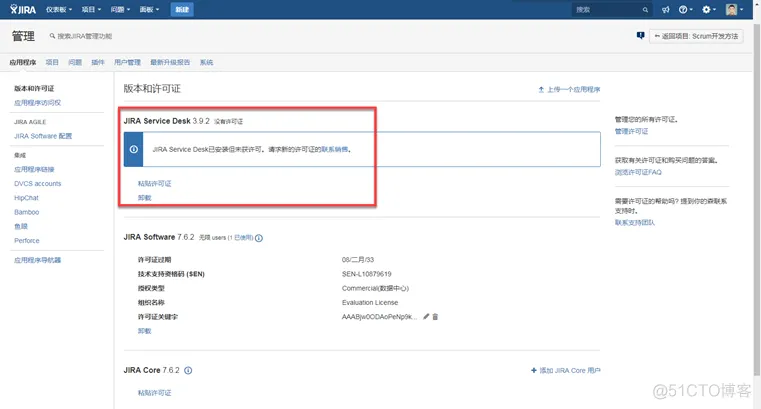Click the search magnifier icon in header
The width and height of the screenshot is (761, 409).
(x=645, y=10)
